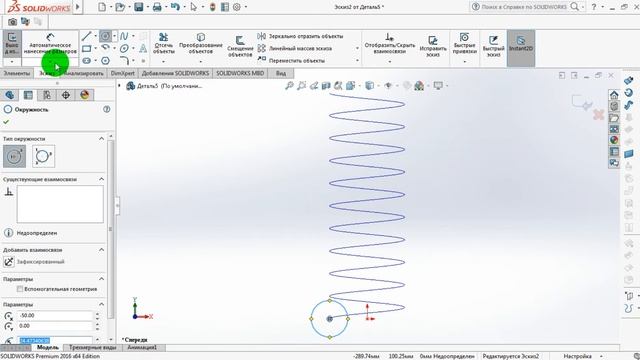Select the sketch Text tool
Viewport: 640px width, 360px height.
click(143, 49)
